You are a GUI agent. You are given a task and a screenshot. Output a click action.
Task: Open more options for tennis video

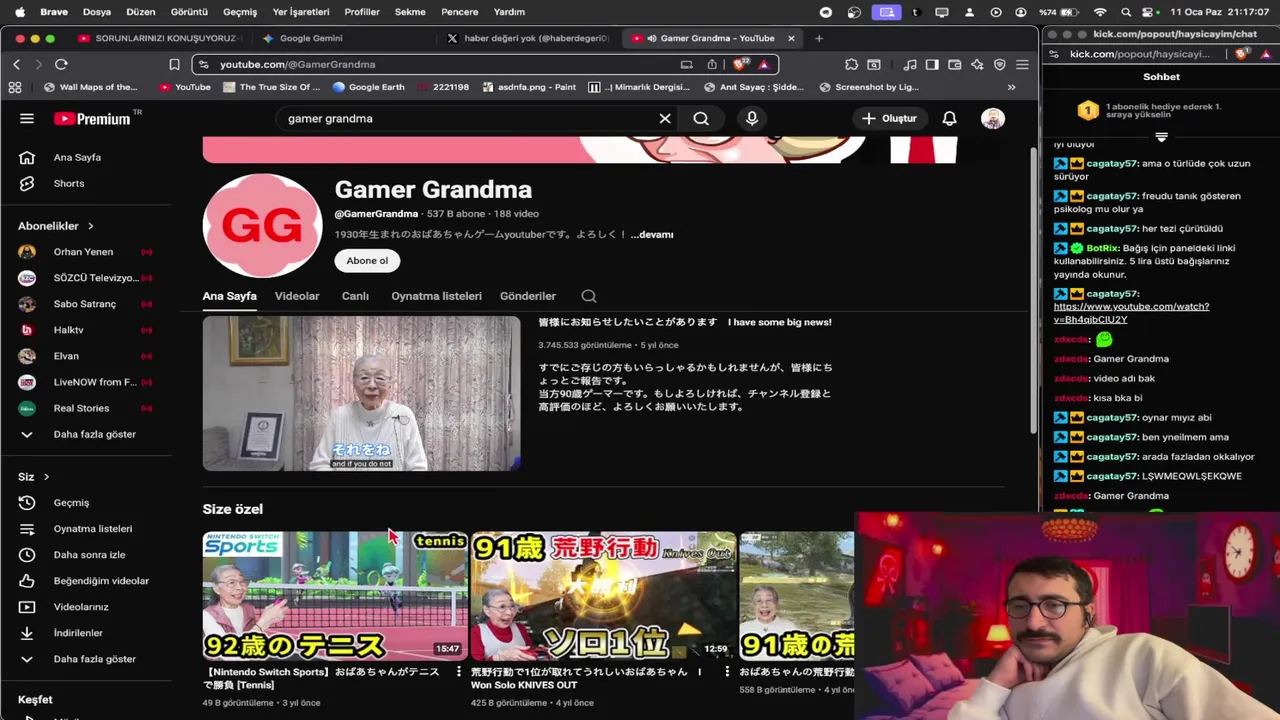(x=459, y=672)
